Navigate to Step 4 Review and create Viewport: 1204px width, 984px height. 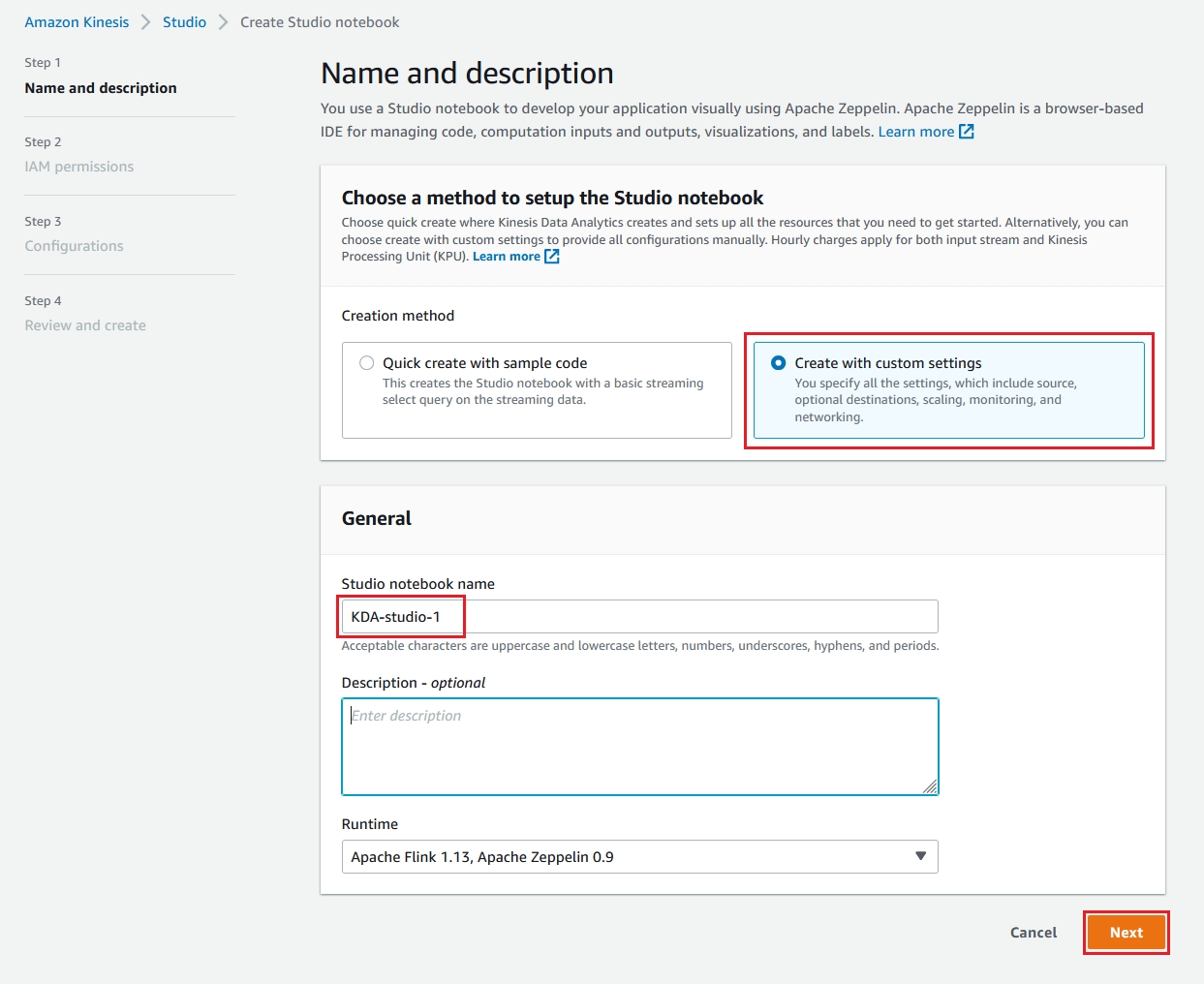click(x=85, y=325)
